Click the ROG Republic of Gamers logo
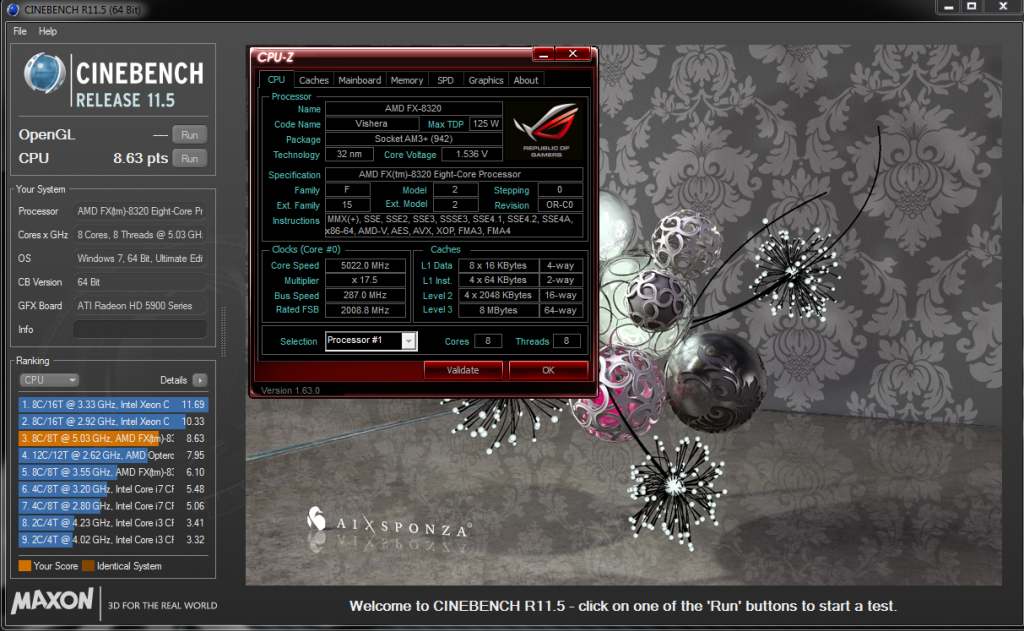This screenshot has width=1024, height=631. [x=546, y=131]
